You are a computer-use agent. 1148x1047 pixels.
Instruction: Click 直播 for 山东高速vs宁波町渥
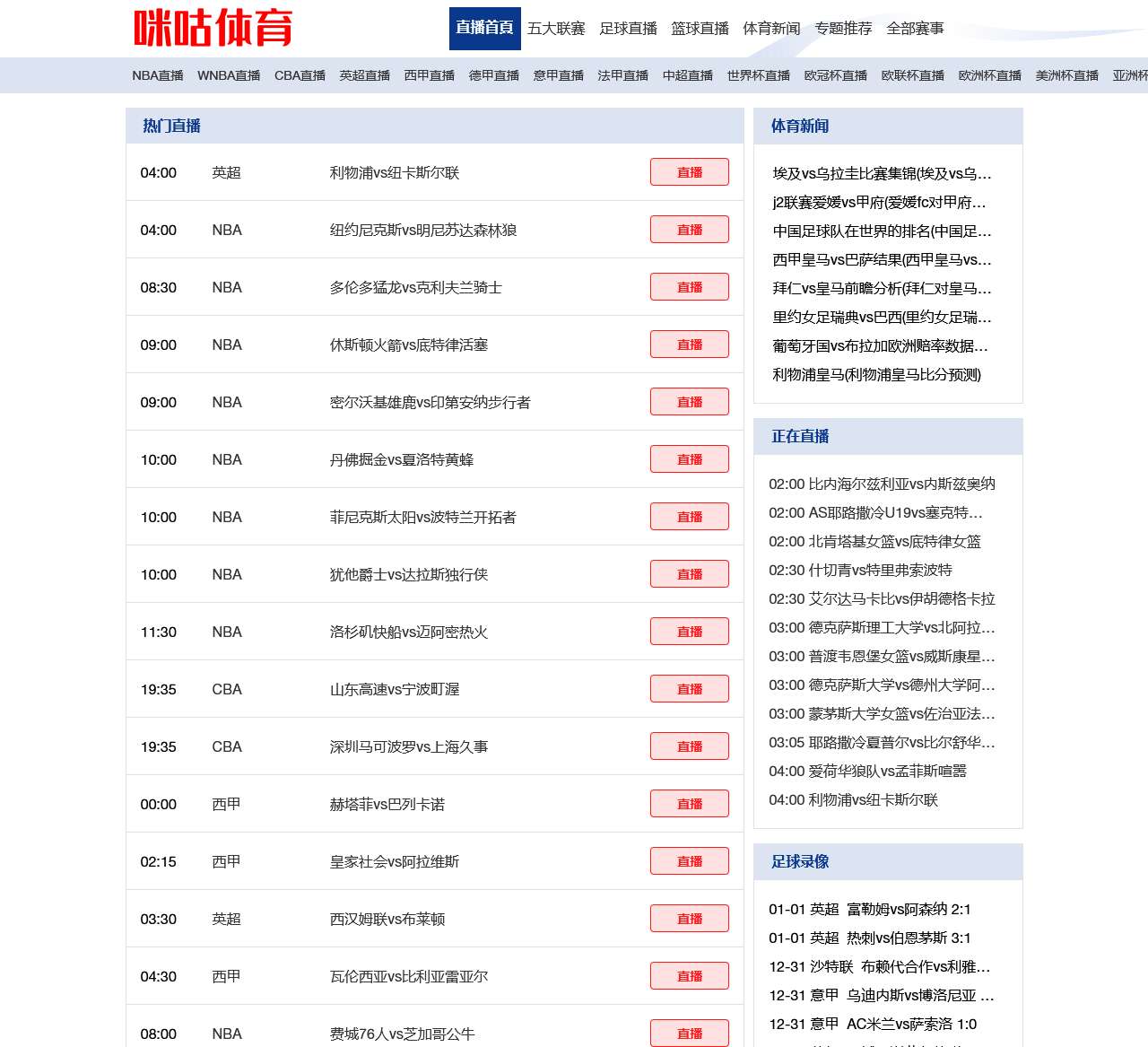tap(689, 688)
